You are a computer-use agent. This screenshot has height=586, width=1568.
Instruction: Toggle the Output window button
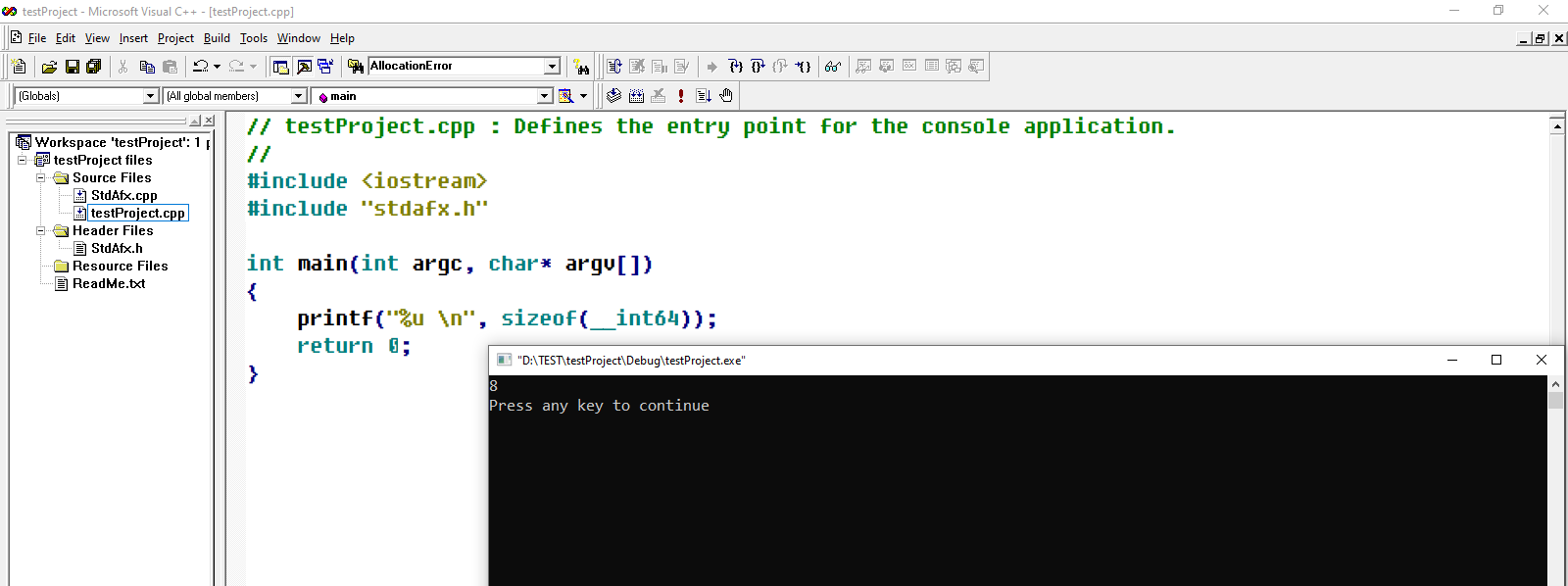click(304, 67)
